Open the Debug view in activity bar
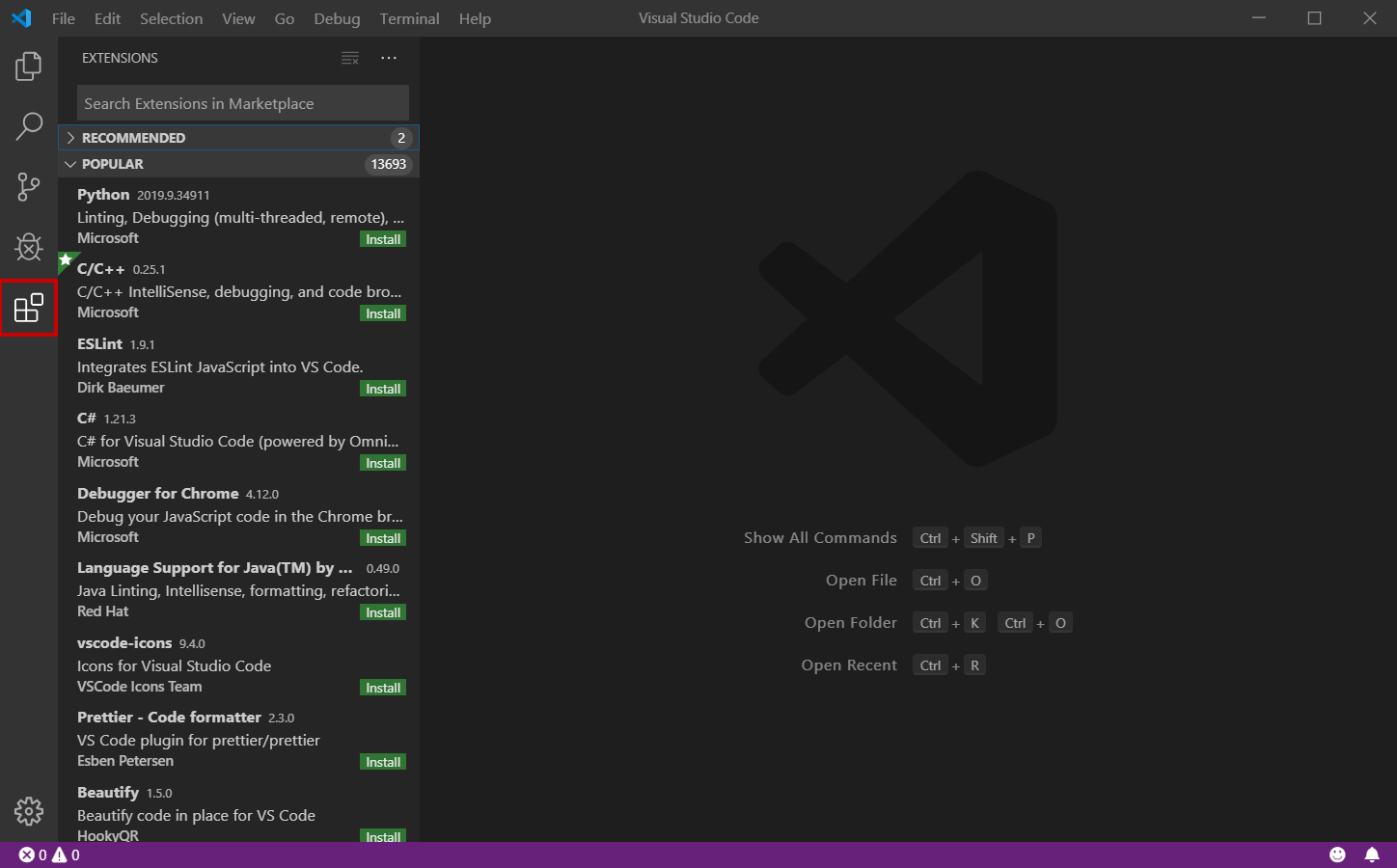1397x868 pixels. coord(29,248)
